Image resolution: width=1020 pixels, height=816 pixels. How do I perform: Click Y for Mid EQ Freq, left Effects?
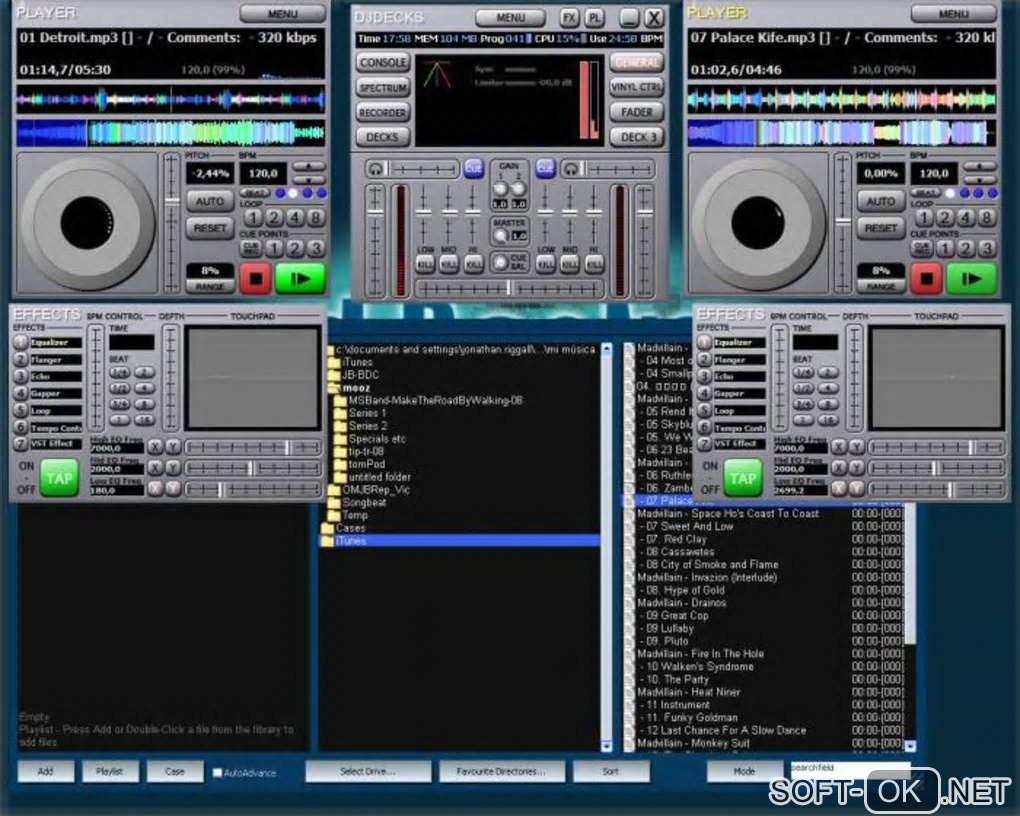coord(173,468)
